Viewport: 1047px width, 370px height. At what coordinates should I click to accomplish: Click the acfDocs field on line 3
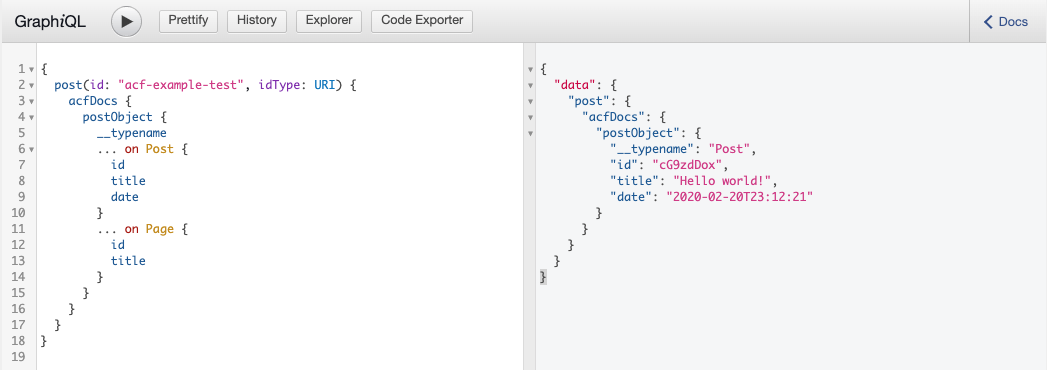point(93,101)
